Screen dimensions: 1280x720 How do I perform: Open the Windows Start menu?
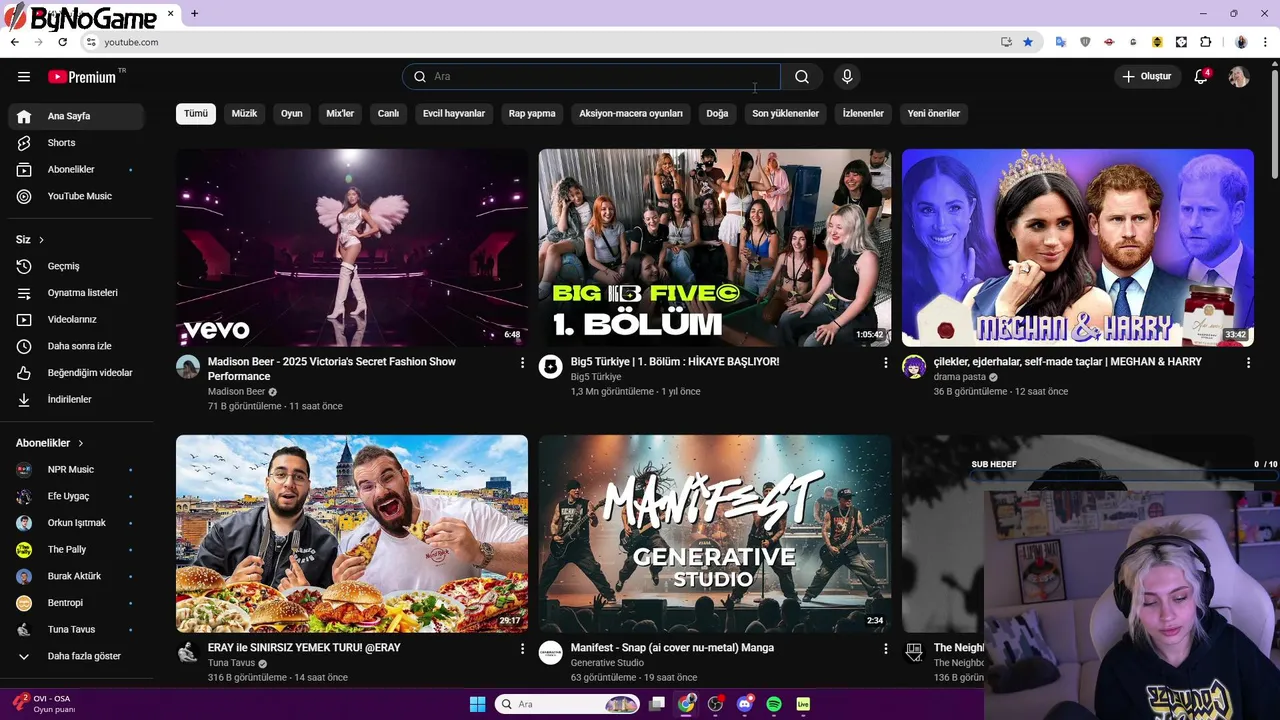coord(477,704)
